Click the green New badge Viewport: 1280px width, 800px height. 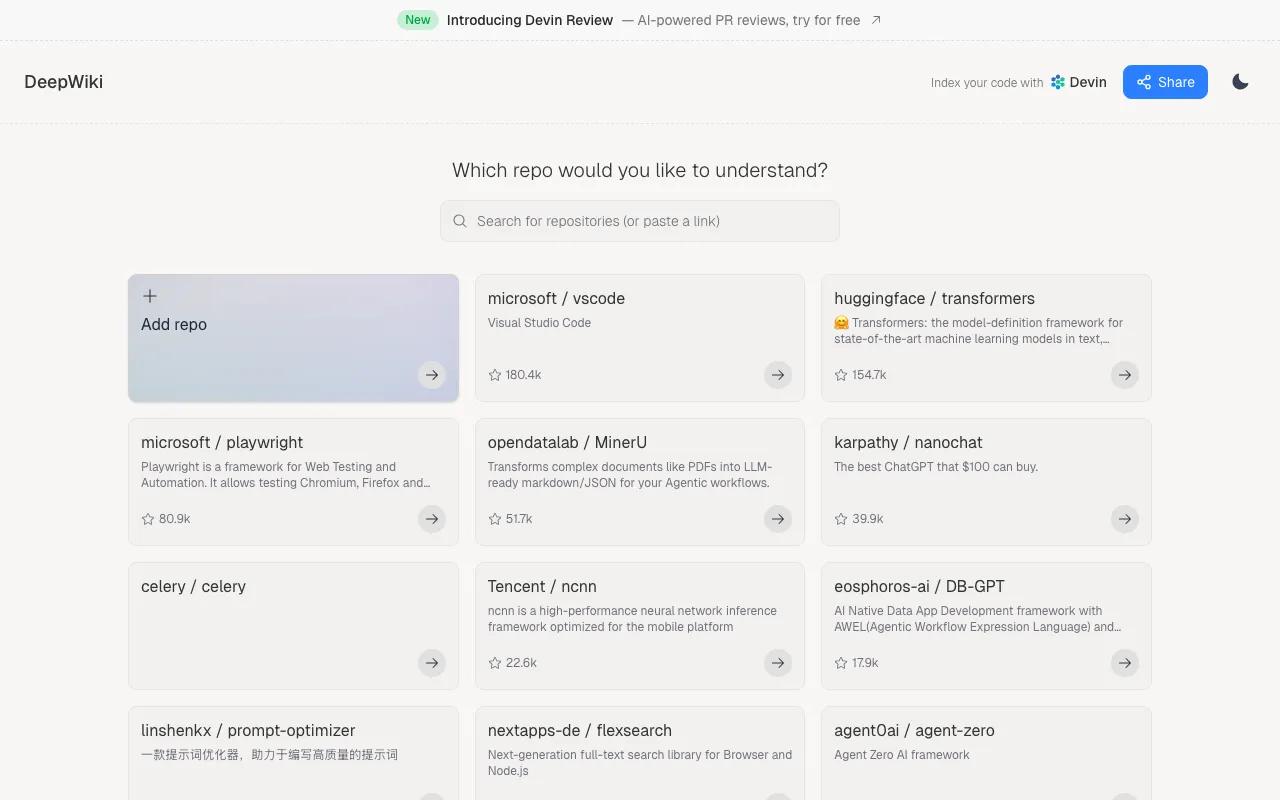[x=418, y=20]
